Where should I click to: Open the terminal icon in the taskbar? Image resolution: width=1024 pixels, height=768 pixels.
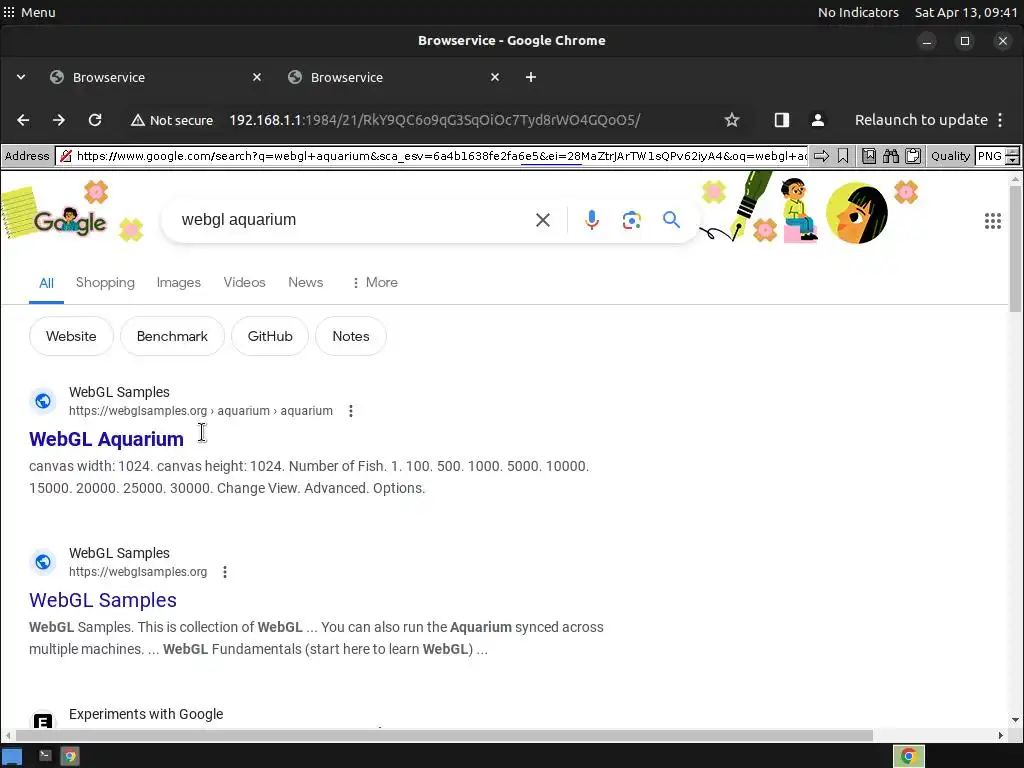point(45,756)
